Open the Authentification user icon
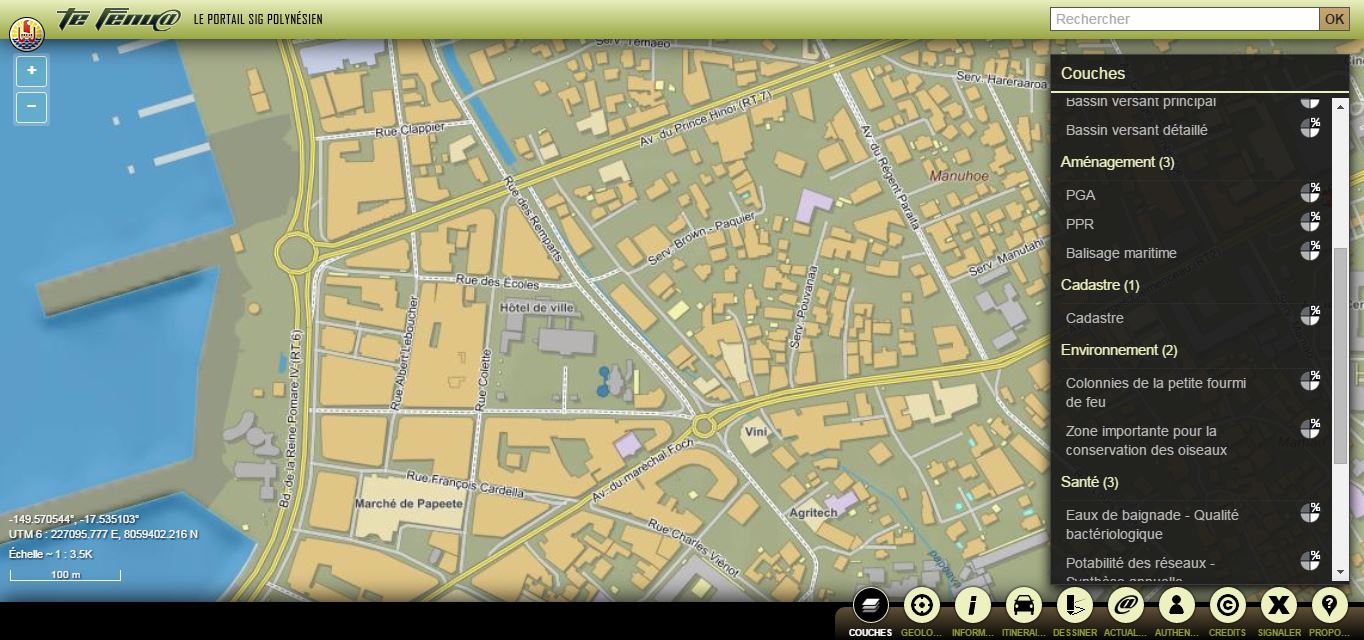The image size is (1364, 640). point(1177,606)
